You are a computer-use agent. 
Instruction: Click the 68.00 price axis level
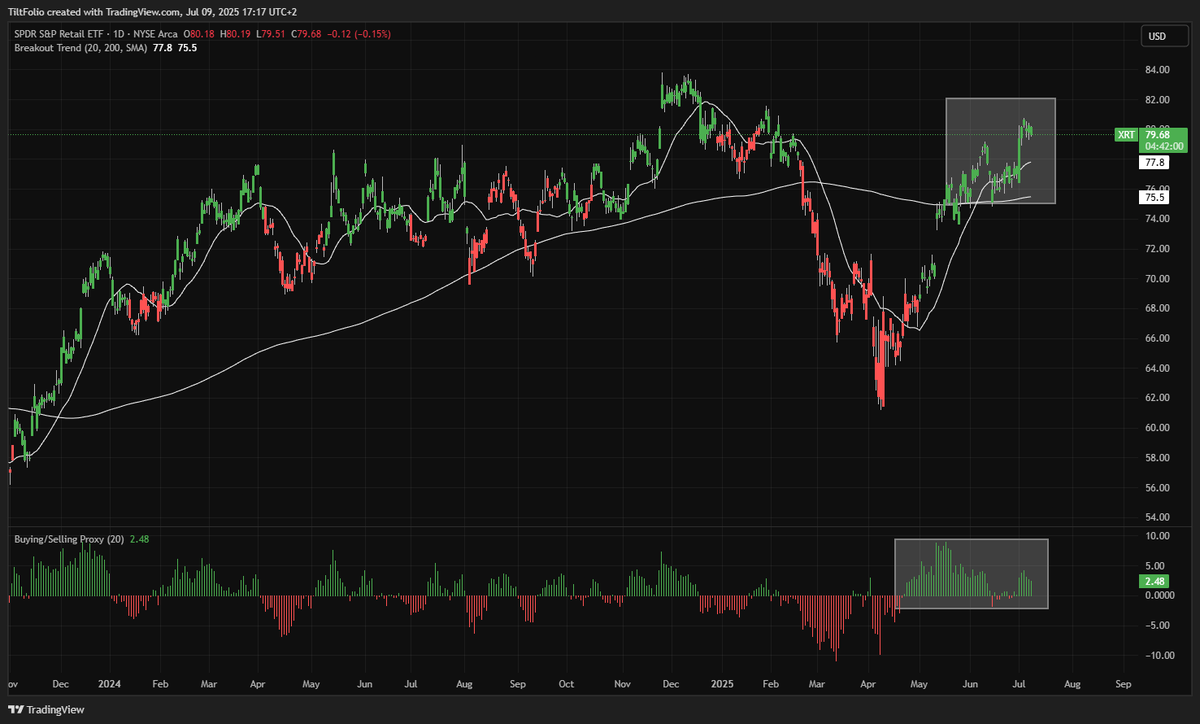coord(1158,308)
